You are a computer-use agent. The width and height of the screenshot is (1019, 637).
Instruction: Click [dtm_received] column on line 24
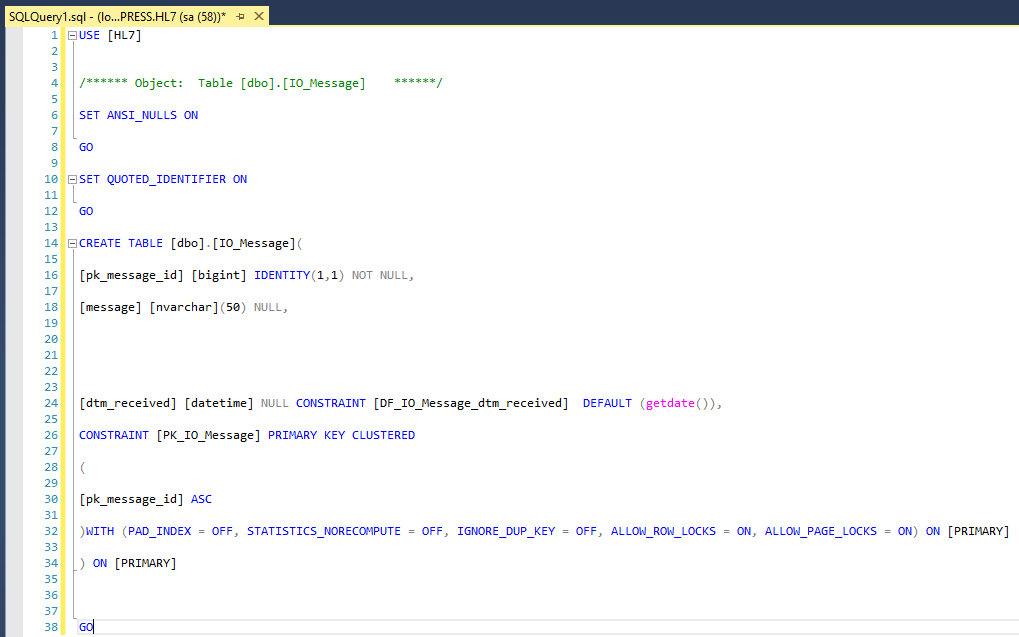pyautogui.click(x=128, y=403)
